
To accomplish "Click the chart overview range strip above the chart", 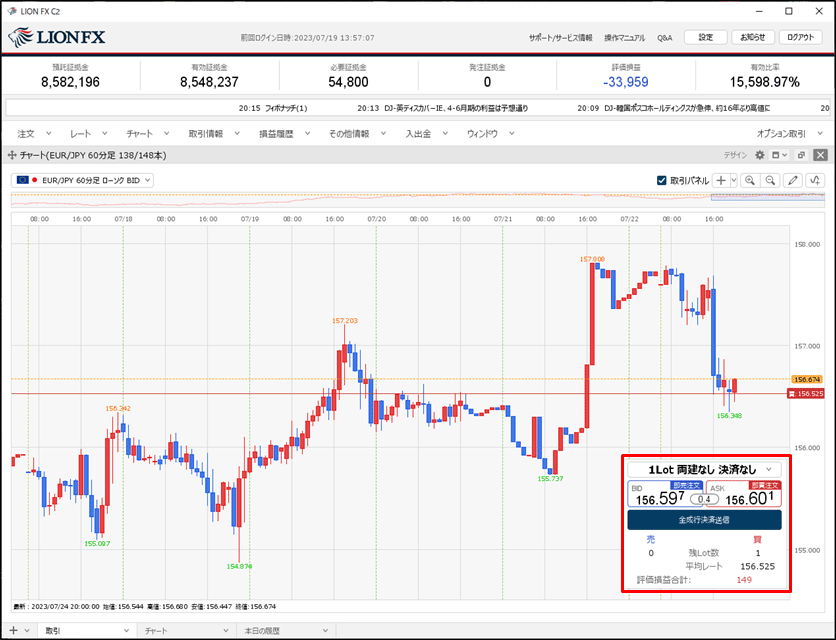I will click(418, 199).
